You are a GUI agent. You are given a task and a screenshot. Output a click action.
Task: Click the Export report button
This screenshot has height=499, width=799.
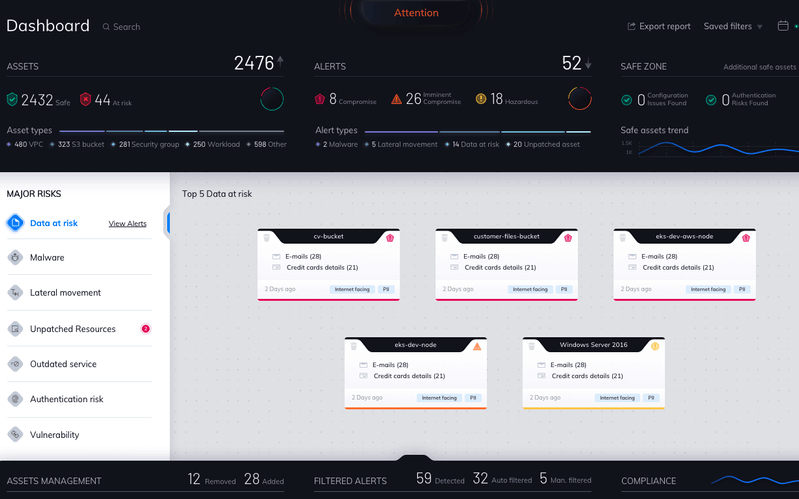click(x=659, y=27)
